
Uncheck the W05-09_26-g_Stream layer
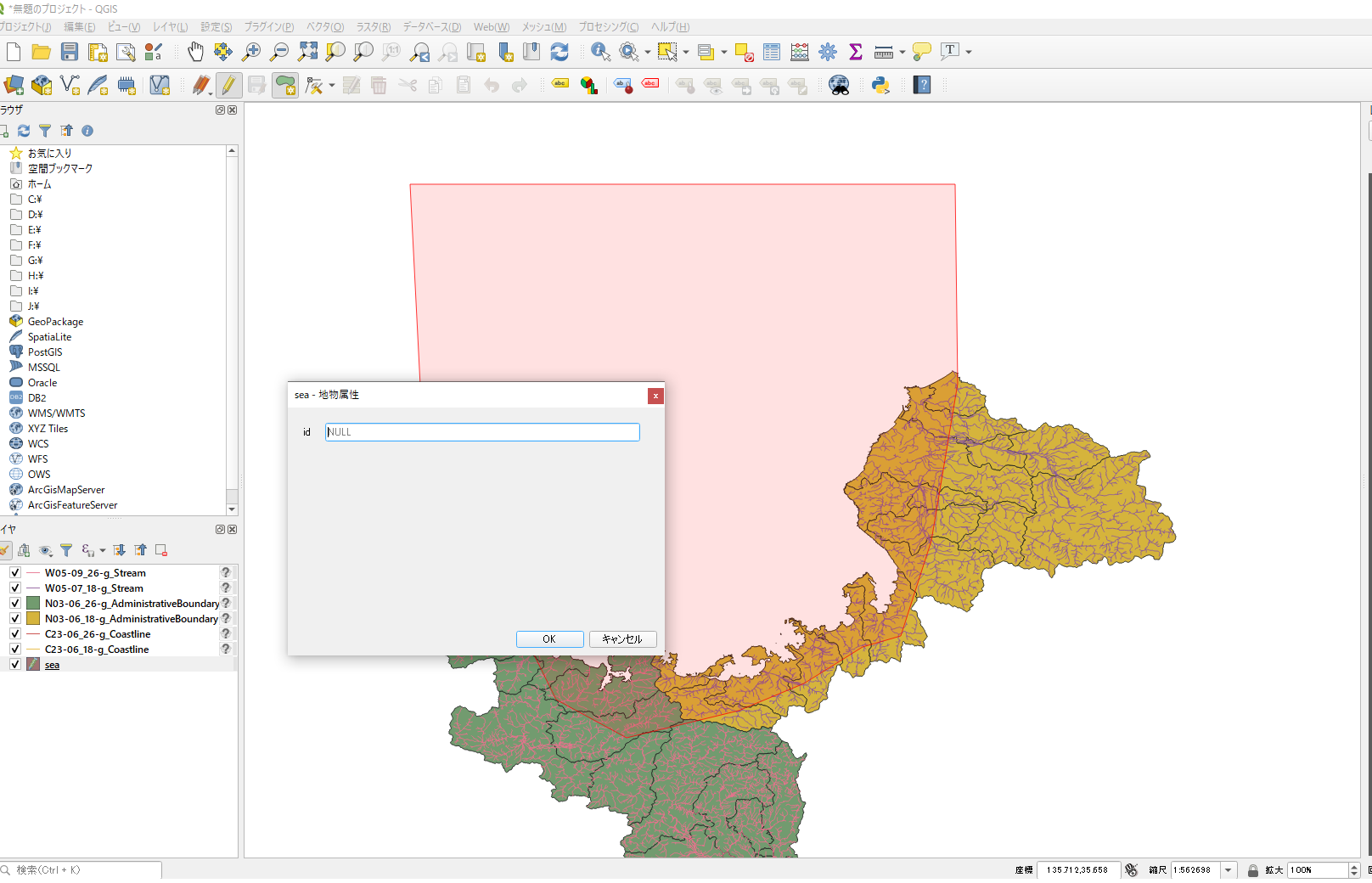pyautogui.click(x=15, y=573)
